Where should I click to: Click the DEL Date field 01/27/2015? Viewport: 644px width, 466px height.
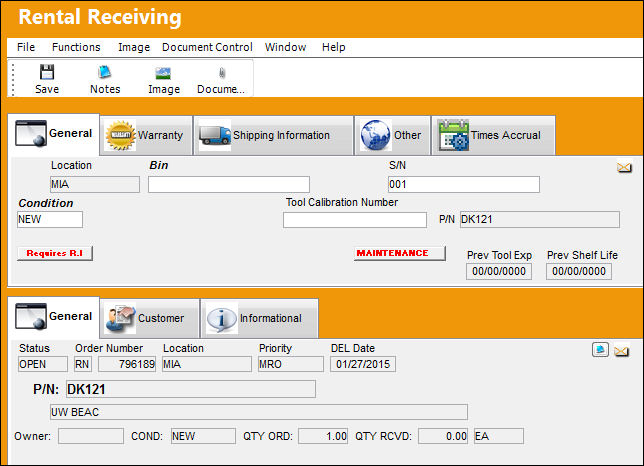pos(363,364)
